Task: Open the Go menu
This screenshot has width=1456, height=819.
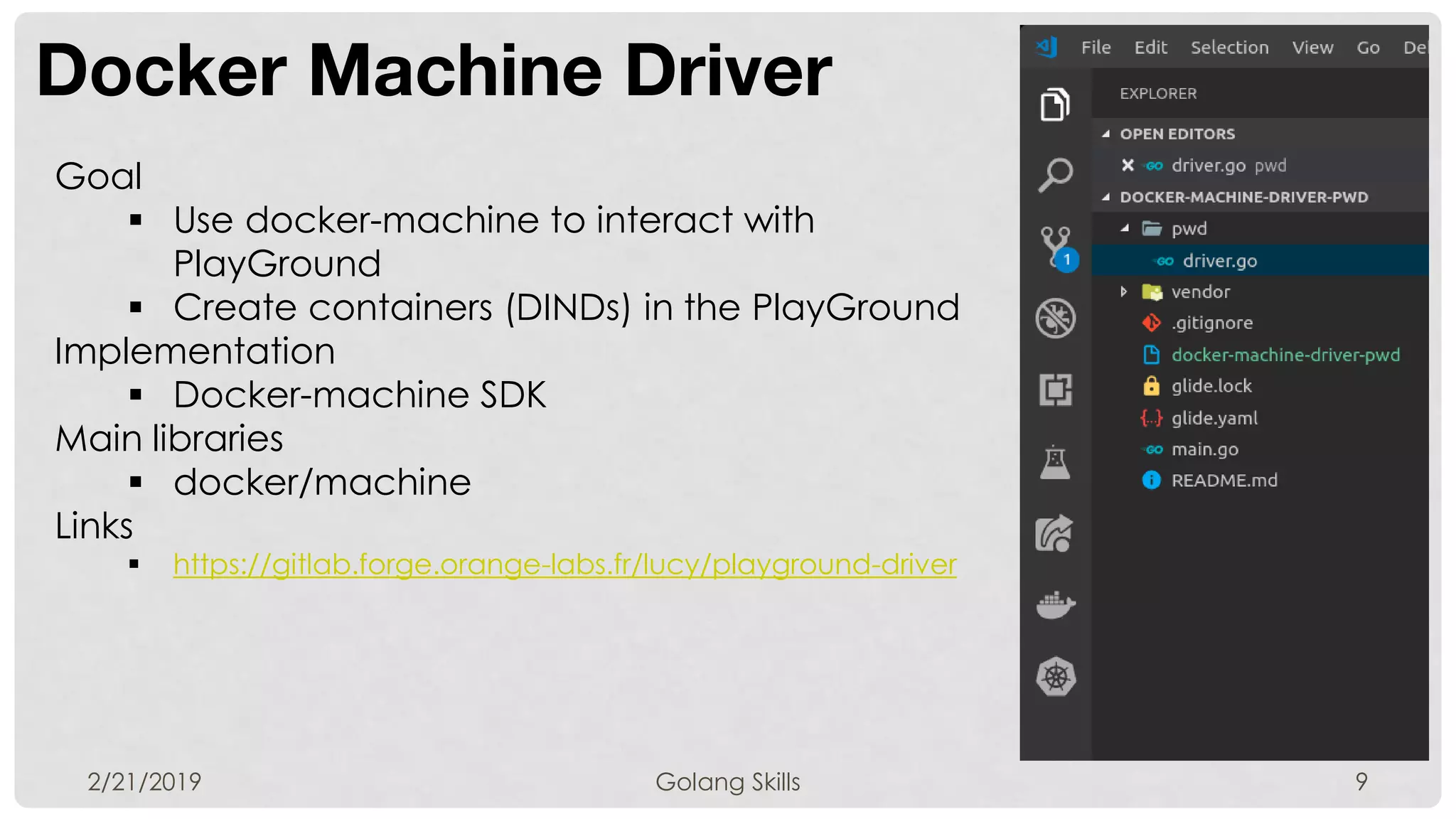Action: (x=1368, y=48)
